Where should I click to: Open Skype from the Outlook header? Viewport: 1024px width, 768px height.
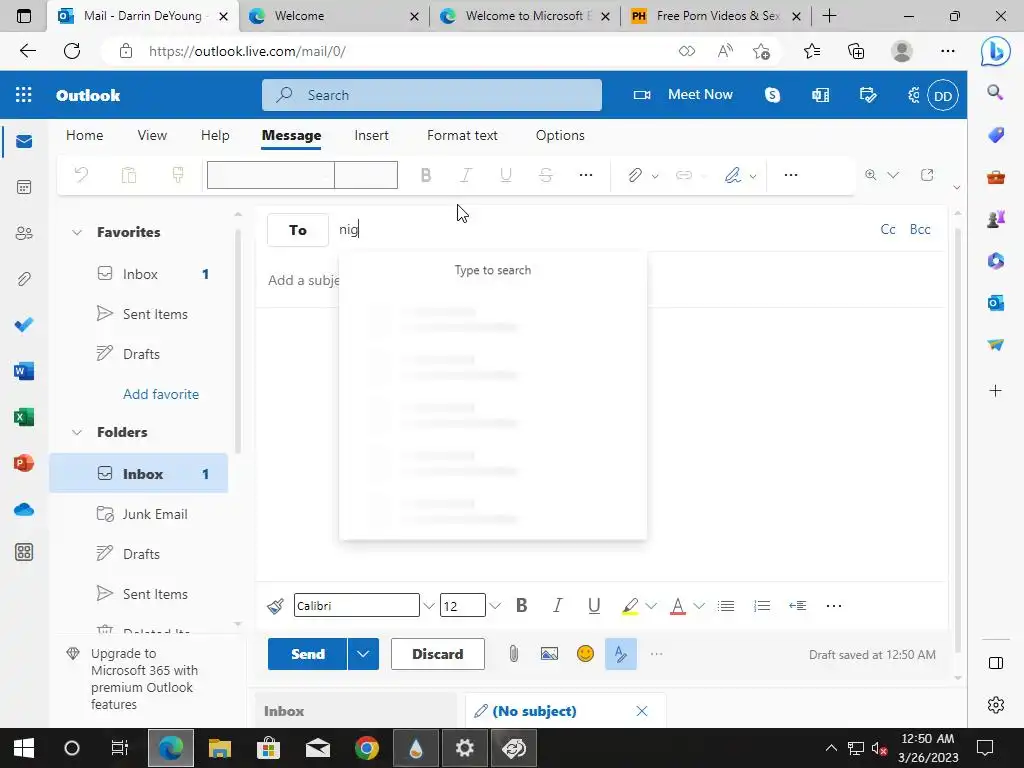point(773,95)
